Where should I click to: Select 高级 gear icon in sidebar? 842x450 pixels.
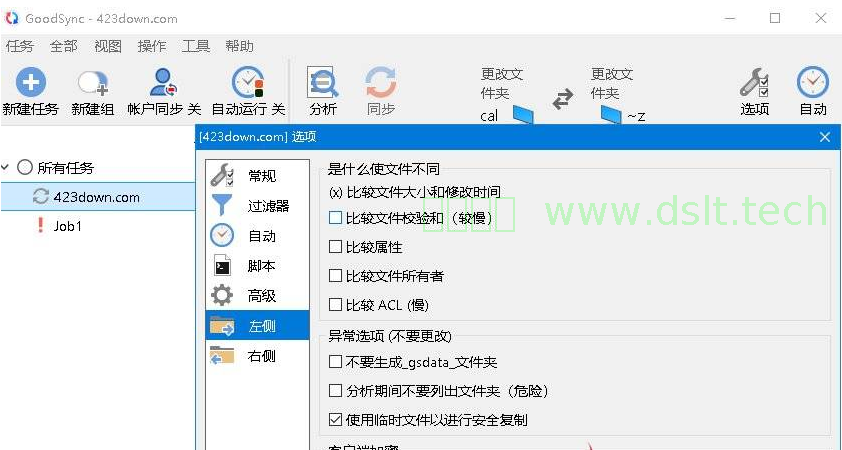click(222, 295)
